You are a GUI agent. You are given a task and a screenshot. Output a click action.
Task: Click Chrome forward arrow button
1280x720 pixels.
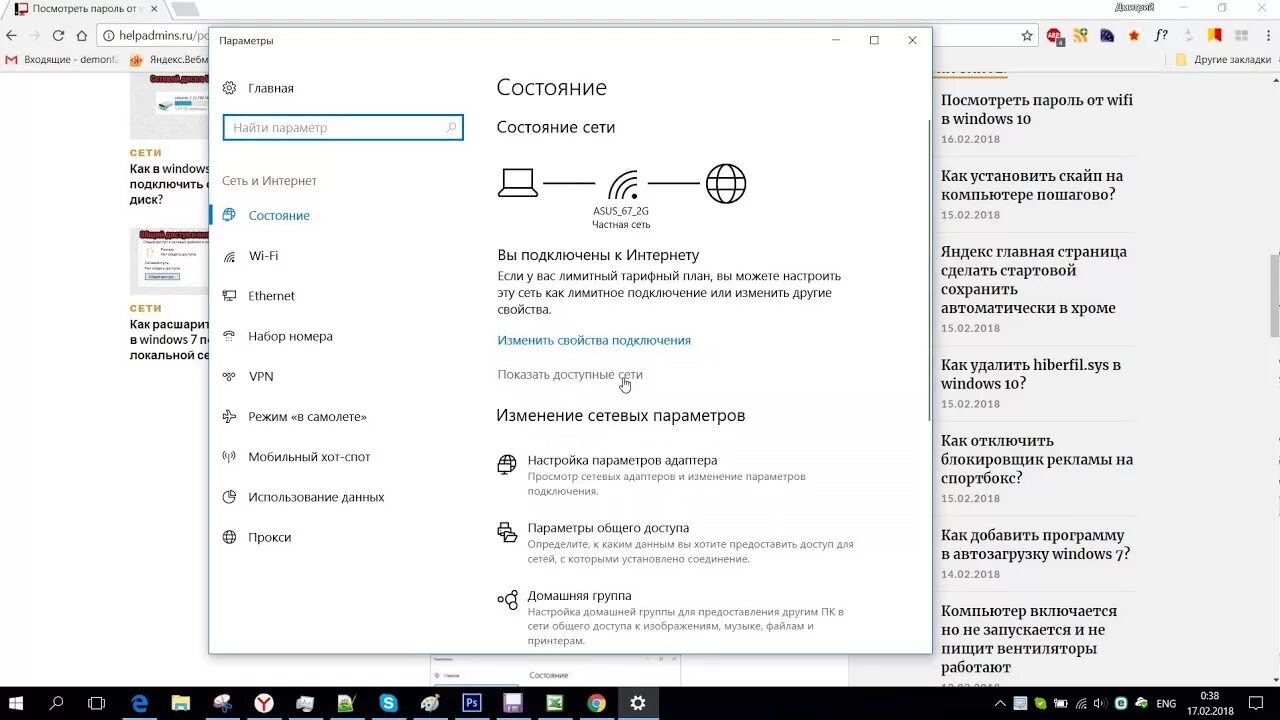pyautogui.click(x=35, y=35)
